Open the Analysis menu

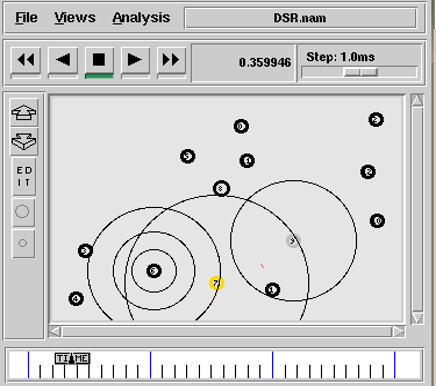pyautogui.click(x=141, y=18)
